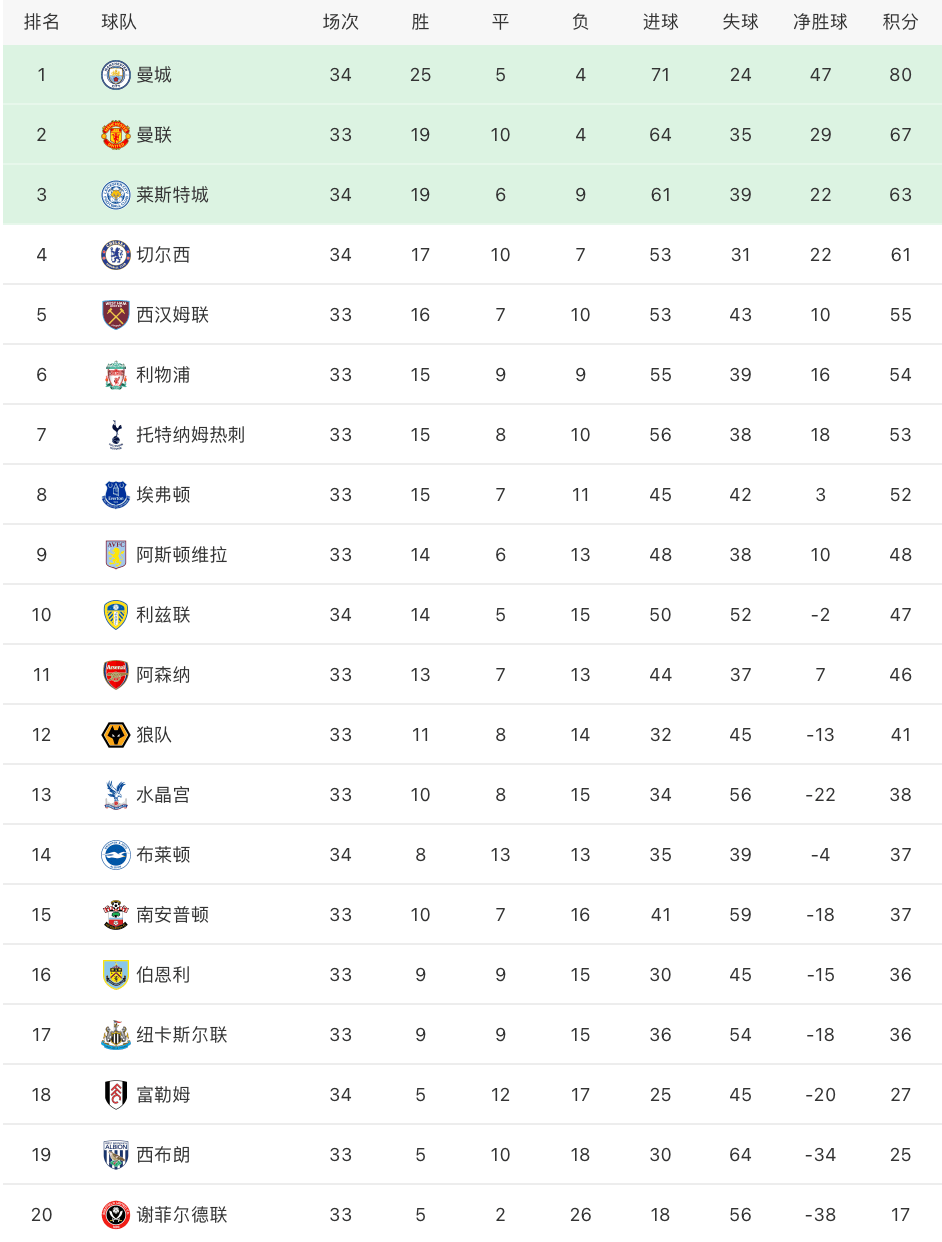Viewport: 942px width, 1242px height.
Task: Open the Leicester City team badge
Action: (116, 195)
